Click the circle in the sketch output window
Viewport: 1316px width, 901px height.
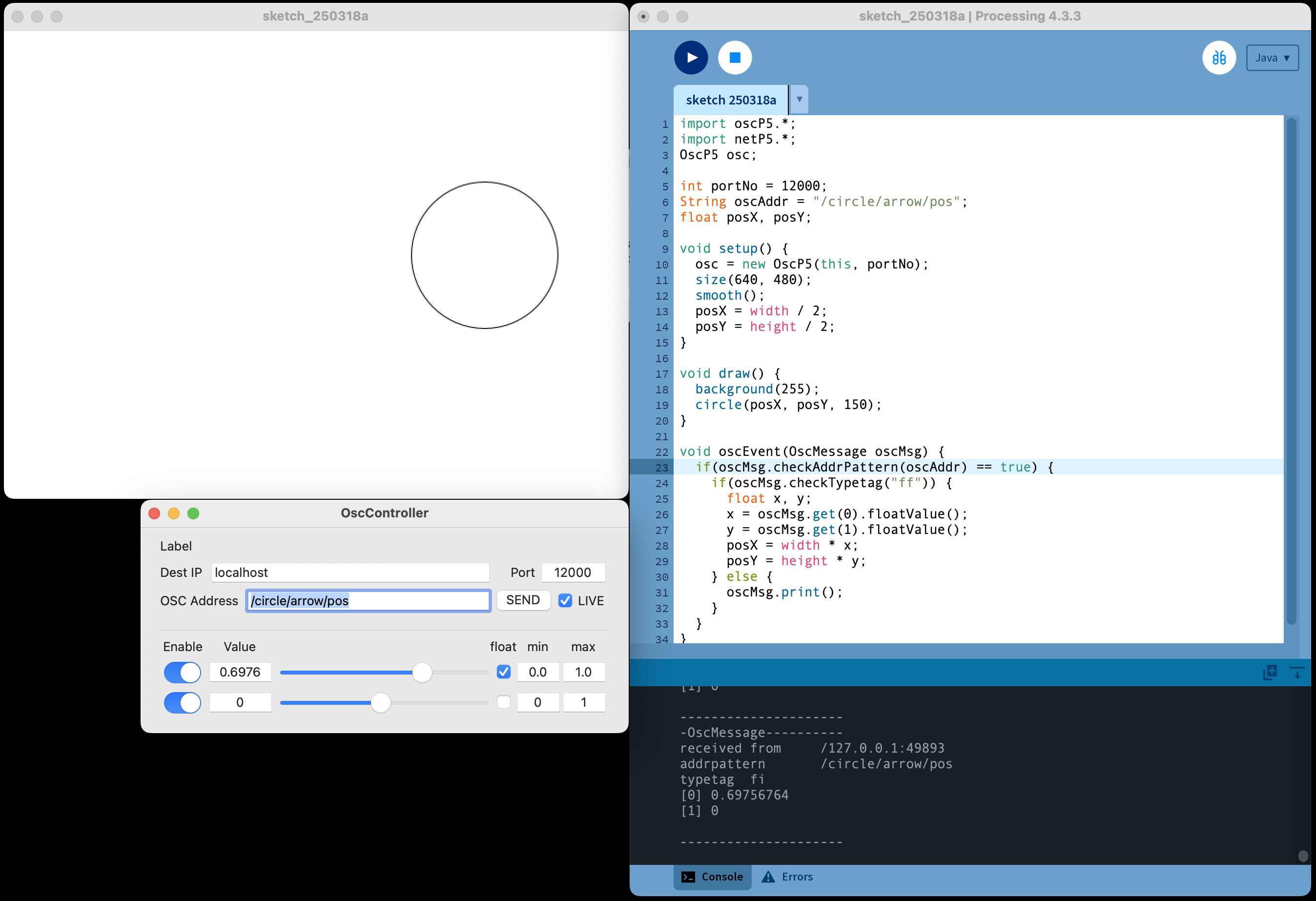(x=485, y=255)
